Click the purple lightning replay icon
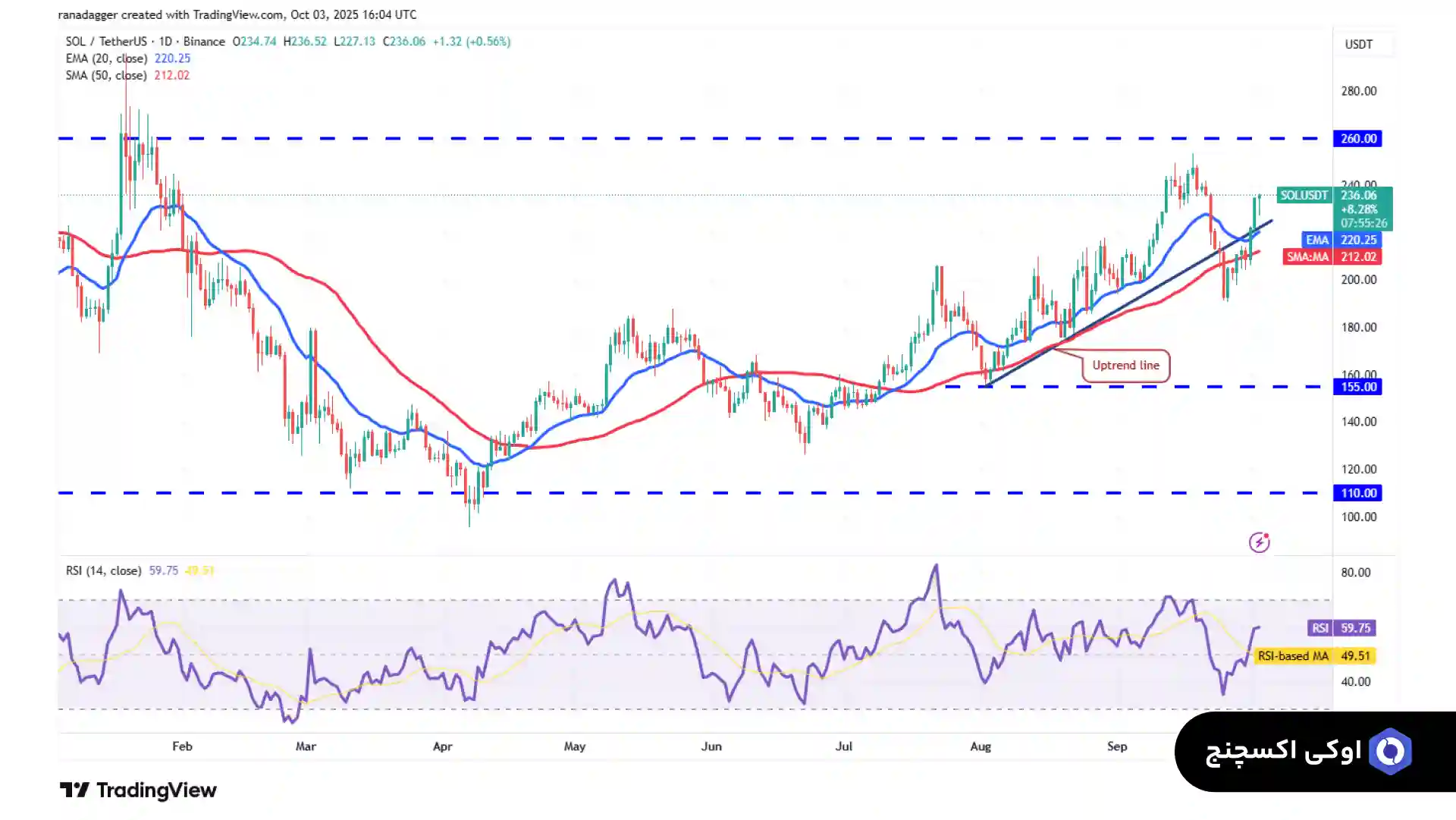The image size is (1456, 820). click(x=1259, y=542)
